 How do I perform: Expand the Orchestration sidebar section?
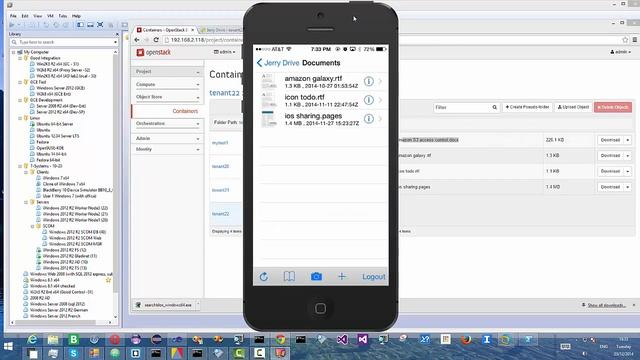[167, 124]
